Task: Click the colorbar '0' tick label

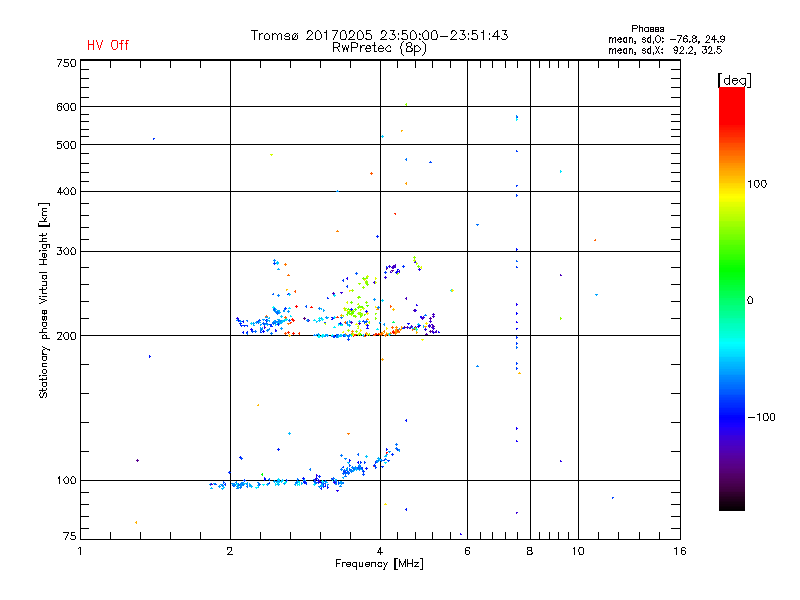Action: point(750,300)
